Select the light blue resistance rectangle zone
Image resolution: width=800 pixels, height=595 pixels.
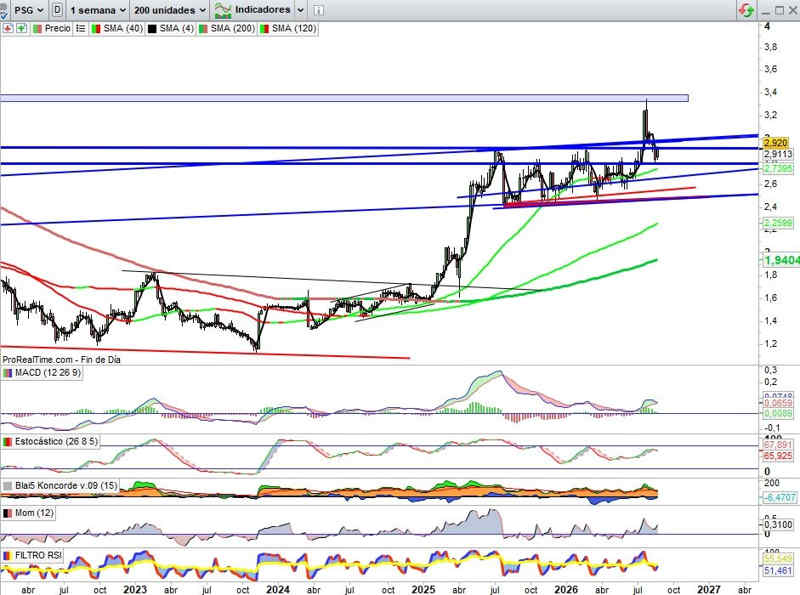tap(344, 98)
